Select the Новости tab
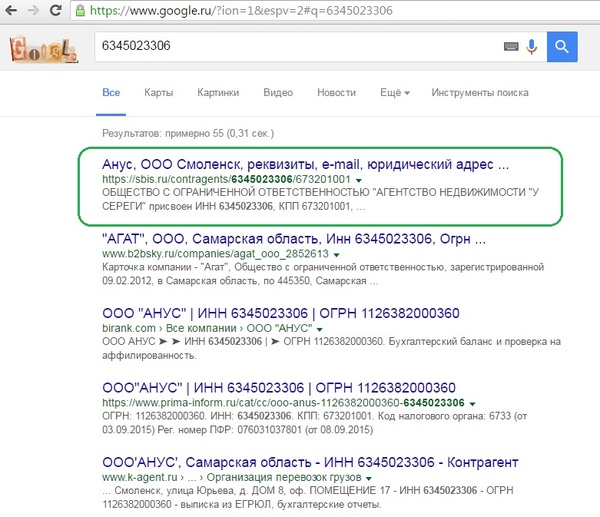Screen dimensions: 600x517 coord(336,93)
